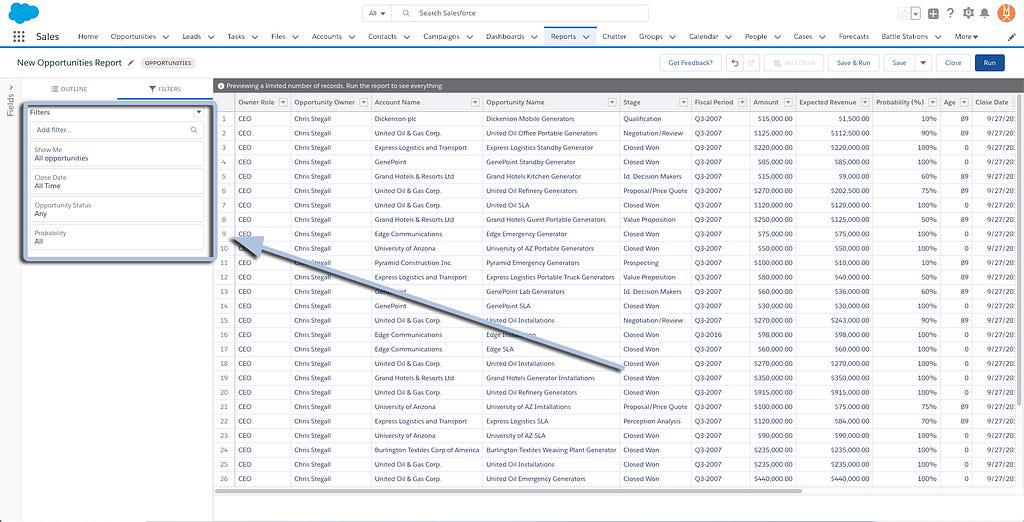Open the notifications bell
The height and width of the screenshot is (522, 1024).
[x=985, y=13]
